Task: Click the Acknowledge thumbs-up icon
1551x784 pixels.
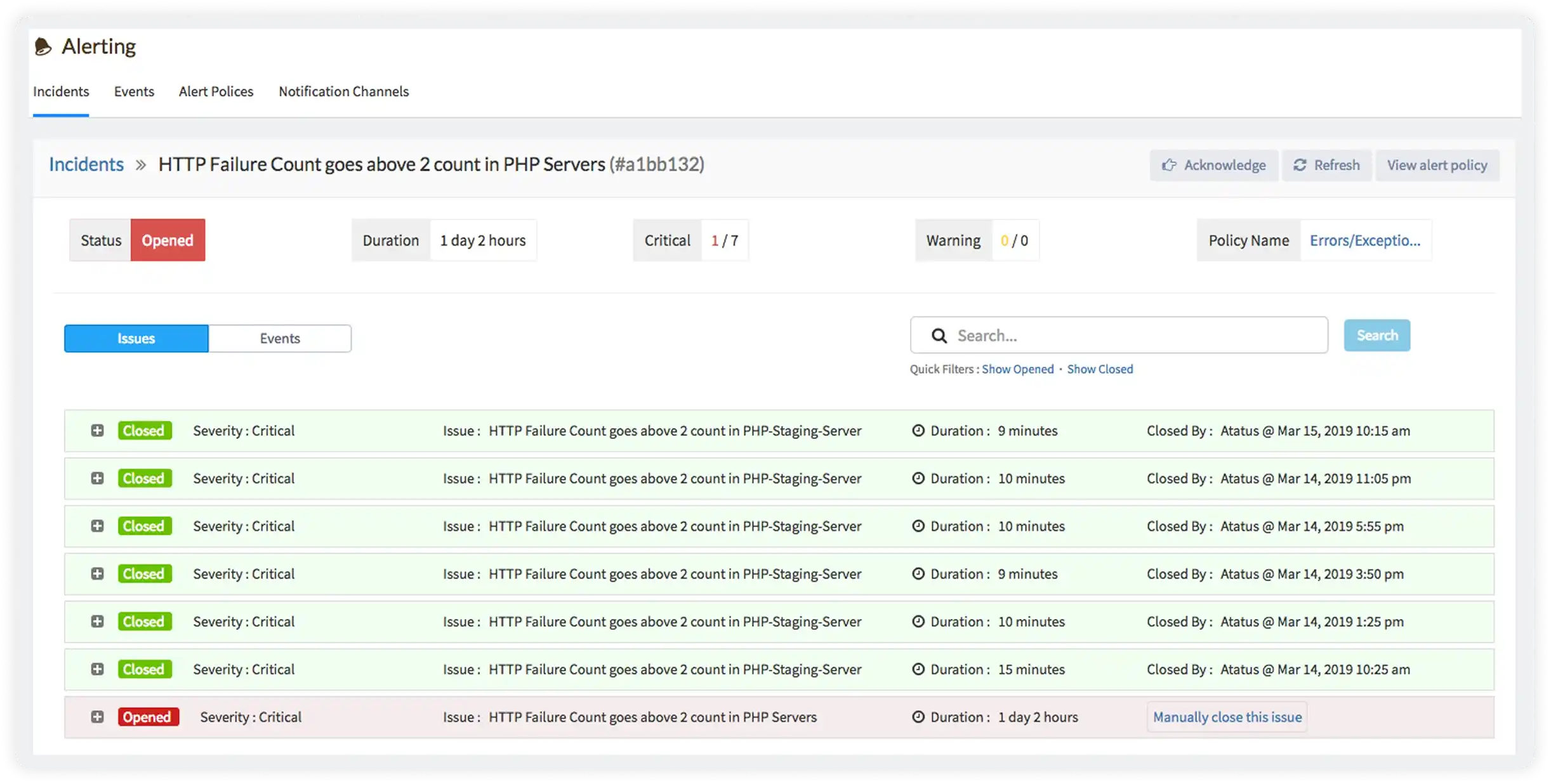Action: pos(1168,166)
